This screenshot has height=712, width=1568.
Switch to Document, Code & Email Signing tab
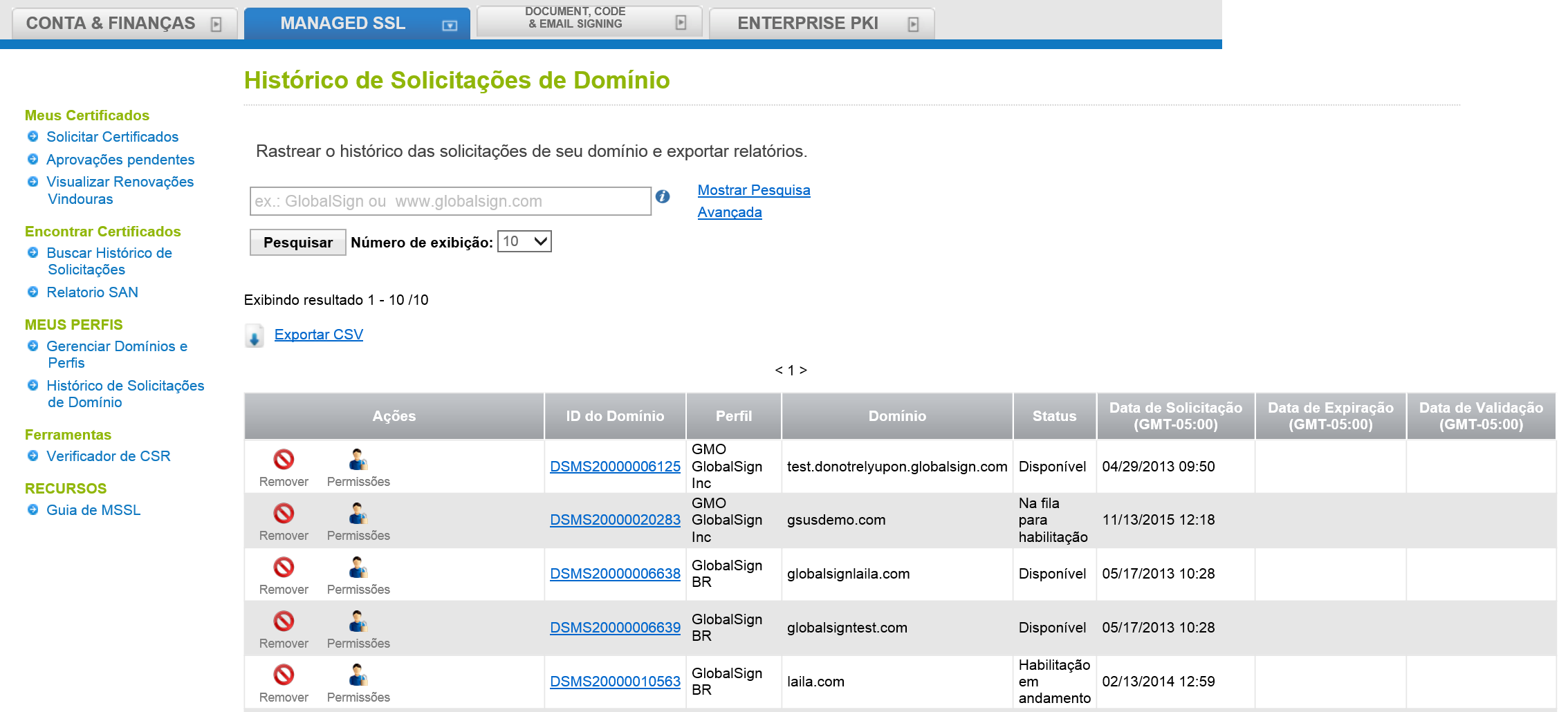[x=575, y=18]
